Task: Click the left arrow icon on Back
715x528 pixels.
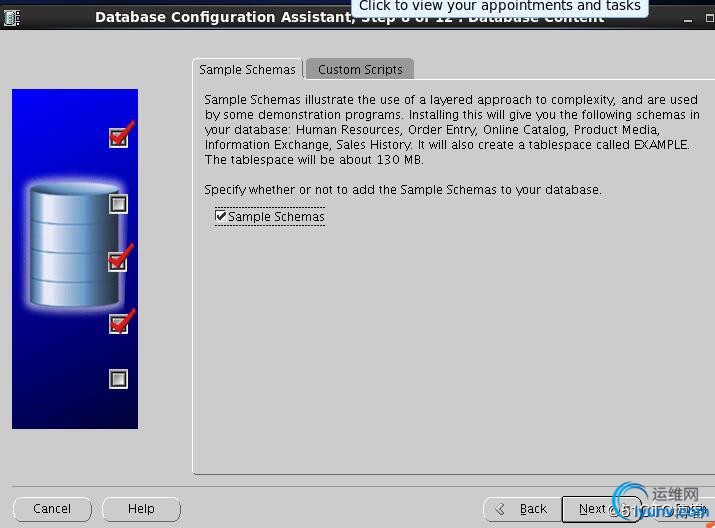Action: tap(500, 508)
